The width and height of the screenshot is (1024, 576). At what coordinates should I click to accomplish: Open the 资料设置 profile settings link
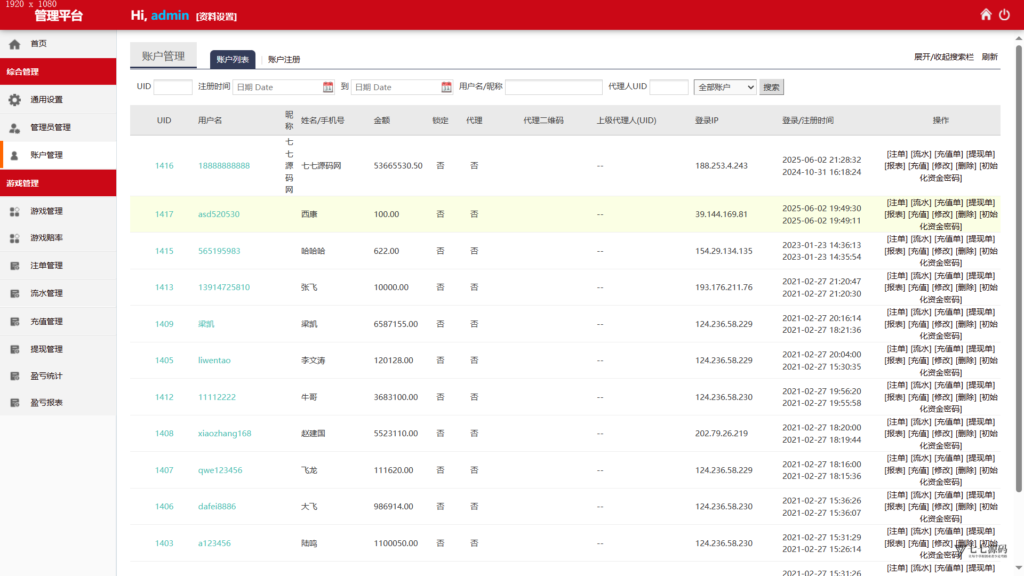coord(216,16)
